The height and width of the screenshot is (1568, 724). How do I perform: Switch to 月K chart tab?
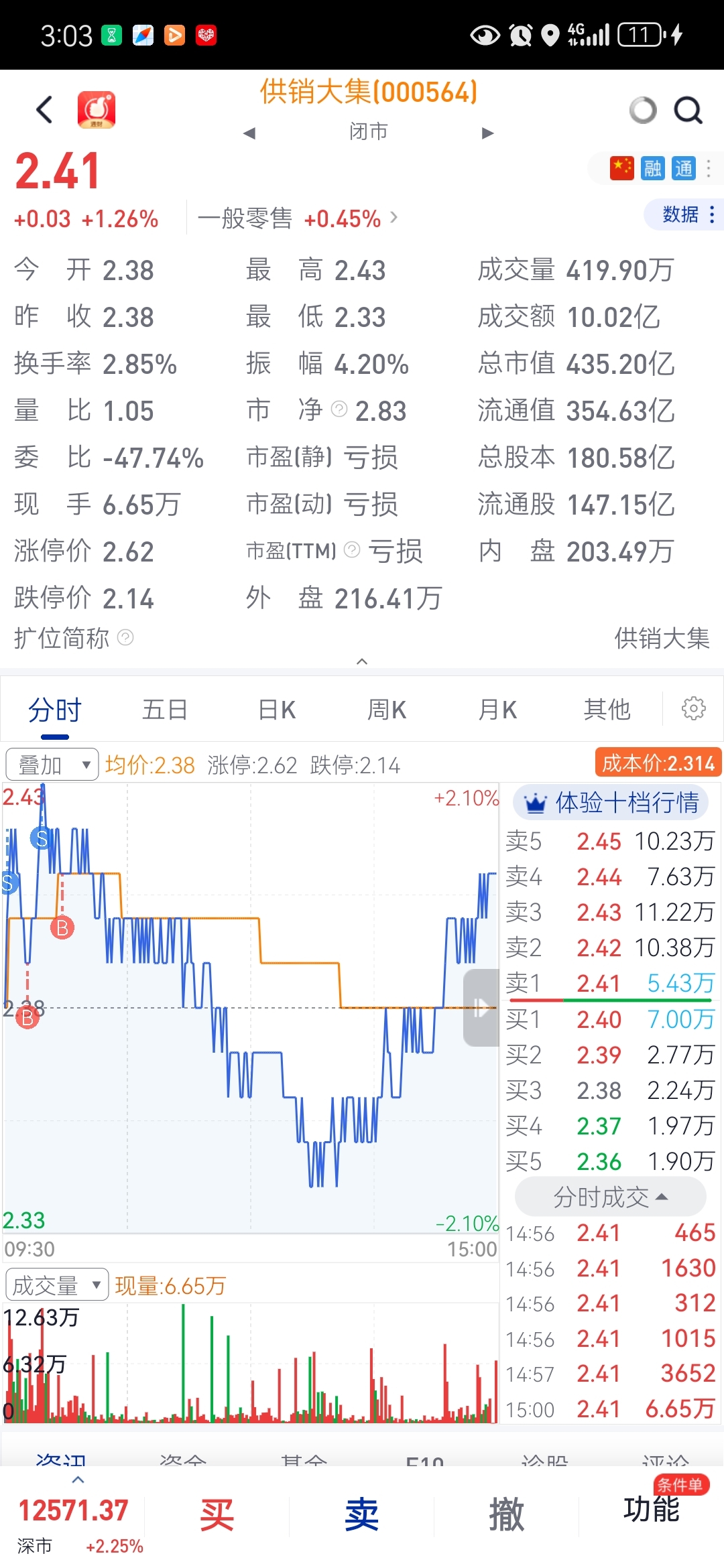(497, 709)
